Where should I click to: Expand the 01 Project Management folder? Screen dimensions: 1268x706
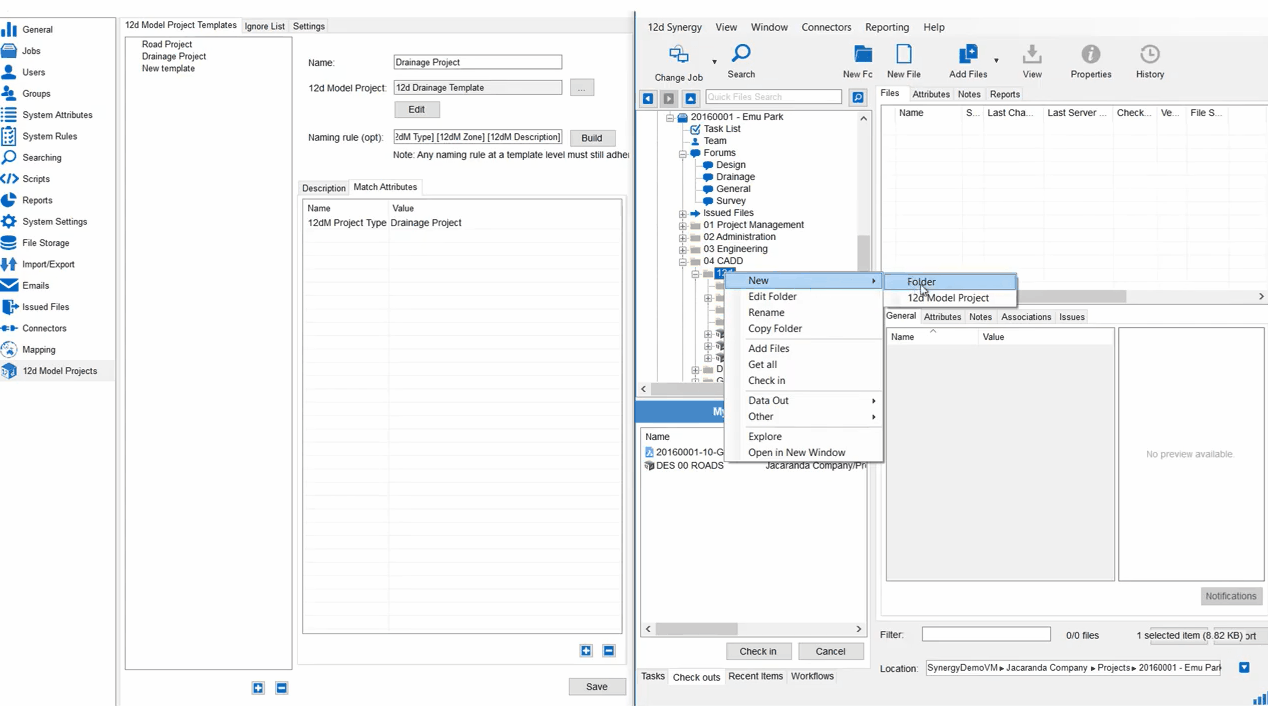683,225
